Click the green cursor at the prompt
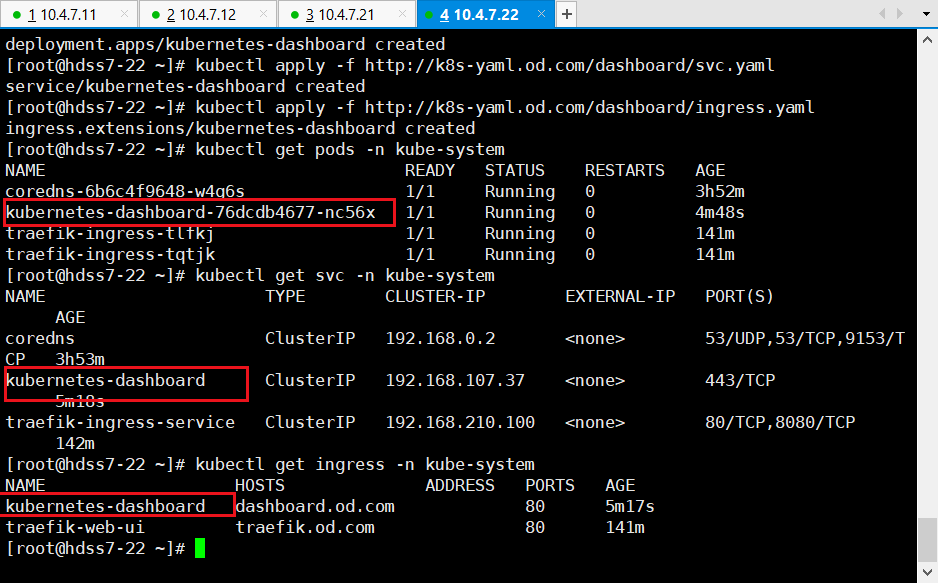The height and width of the screenshot is (583, 938). click(x=200, y=548)
